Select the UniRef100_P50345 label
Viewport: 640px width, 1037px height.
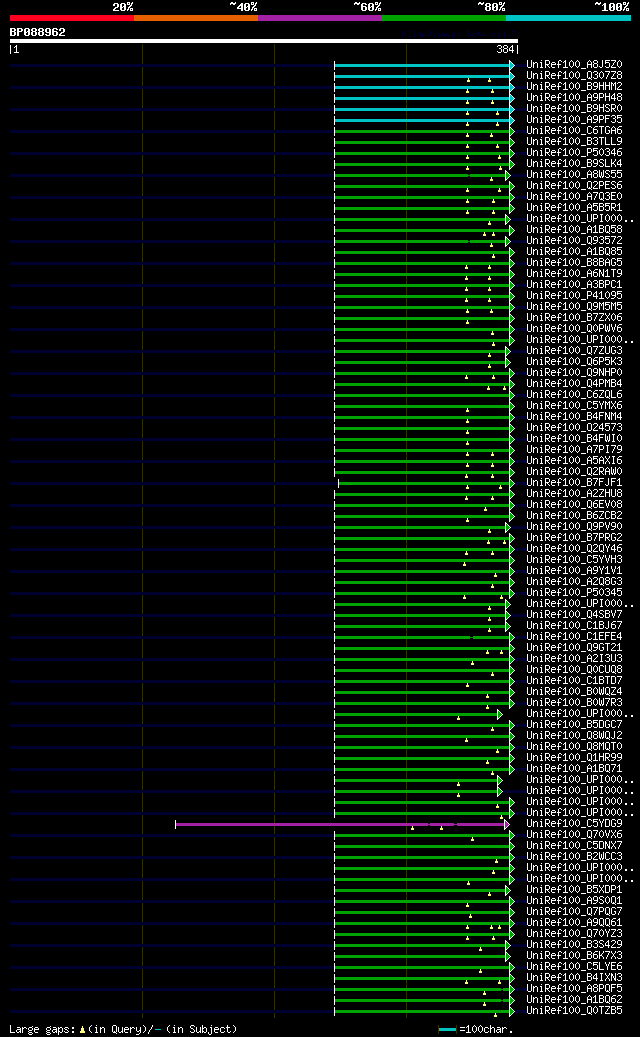(574, 593)
